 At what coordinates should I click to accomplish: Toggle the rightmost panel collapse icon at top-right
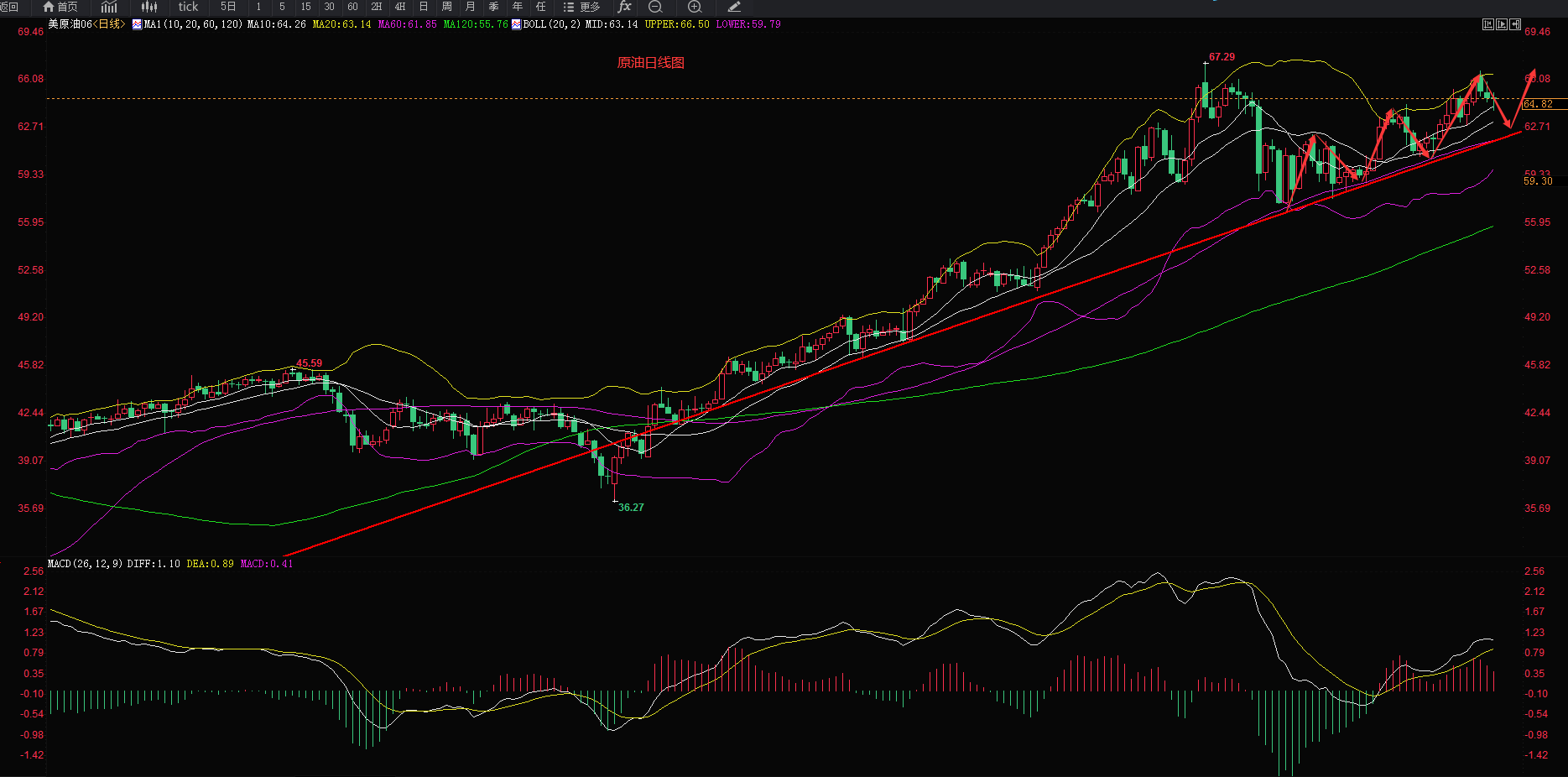[1515, 24]
